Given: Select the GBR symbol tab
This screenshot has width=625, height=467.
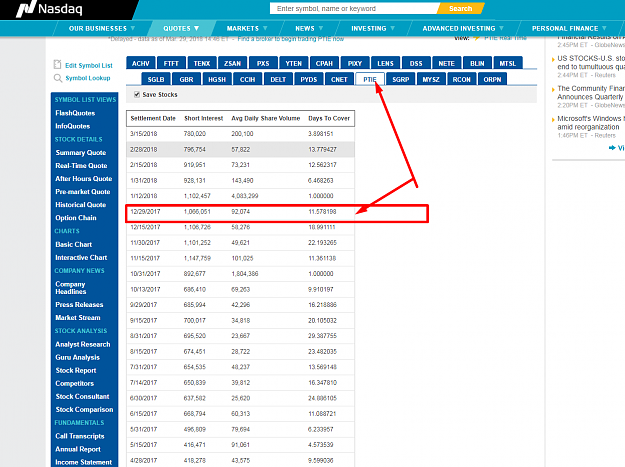Looking at the screenshot, I should tap(186, 79).
